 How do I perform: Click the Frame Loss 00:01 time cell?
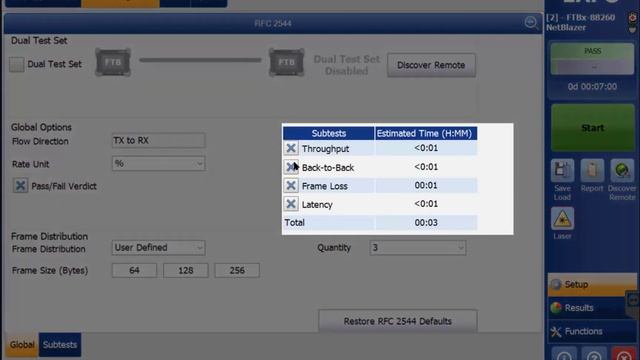(426, 185)
